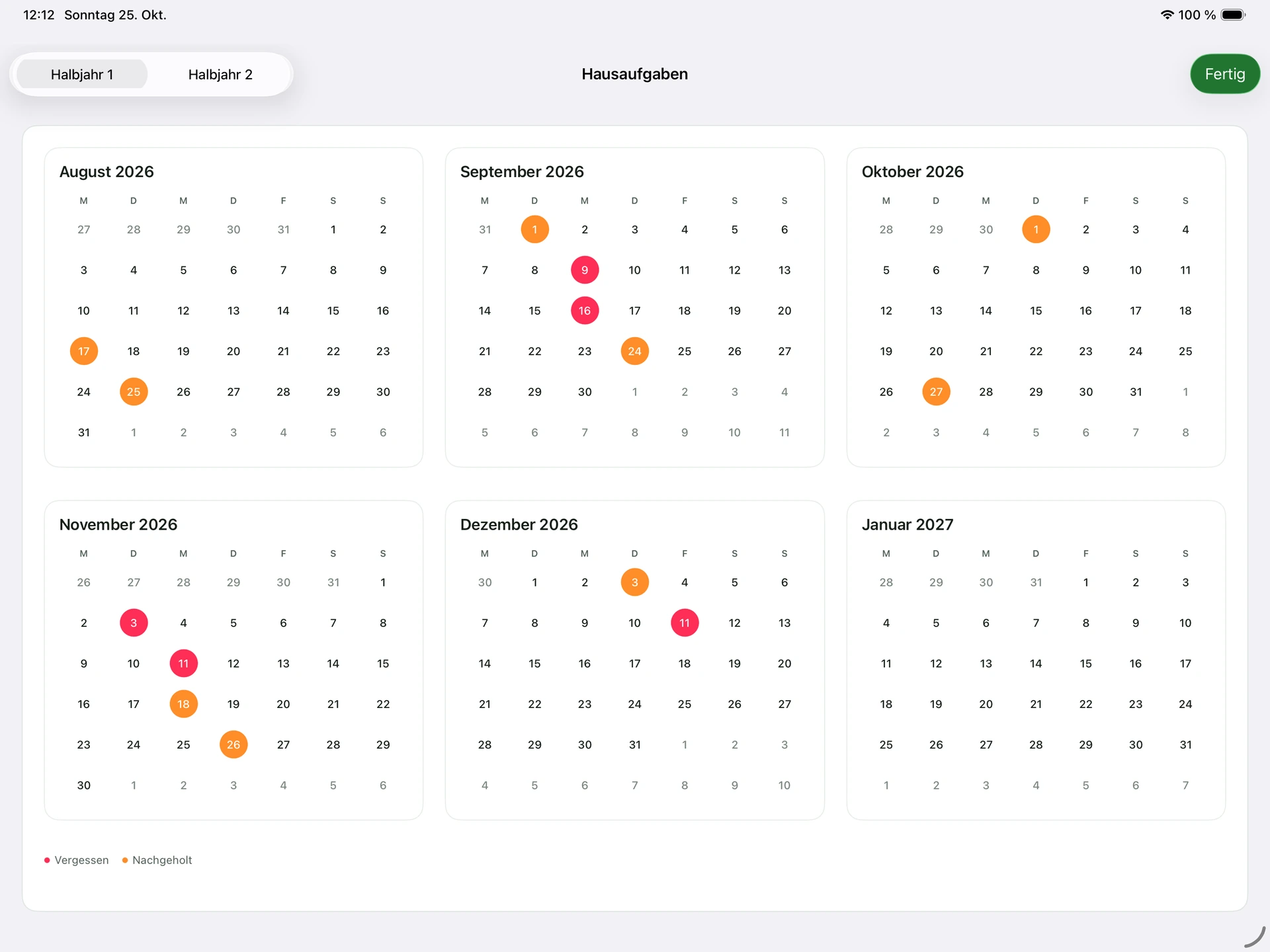Click the November 2026 month title

(x=118, y=525)
